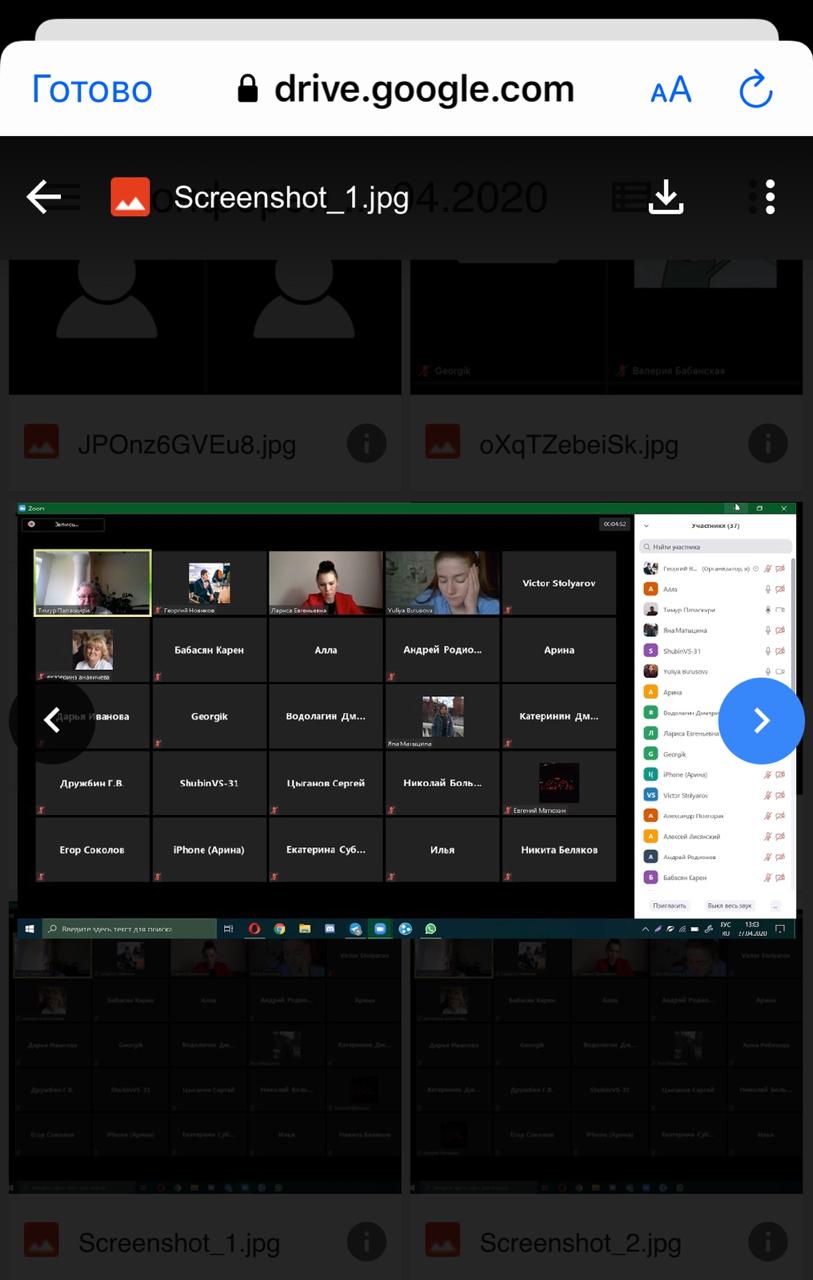This screenshot has height=1280, width=813.
Task: Tap the previewed Zoom meeting screenshot
Action: pos(407,721)
